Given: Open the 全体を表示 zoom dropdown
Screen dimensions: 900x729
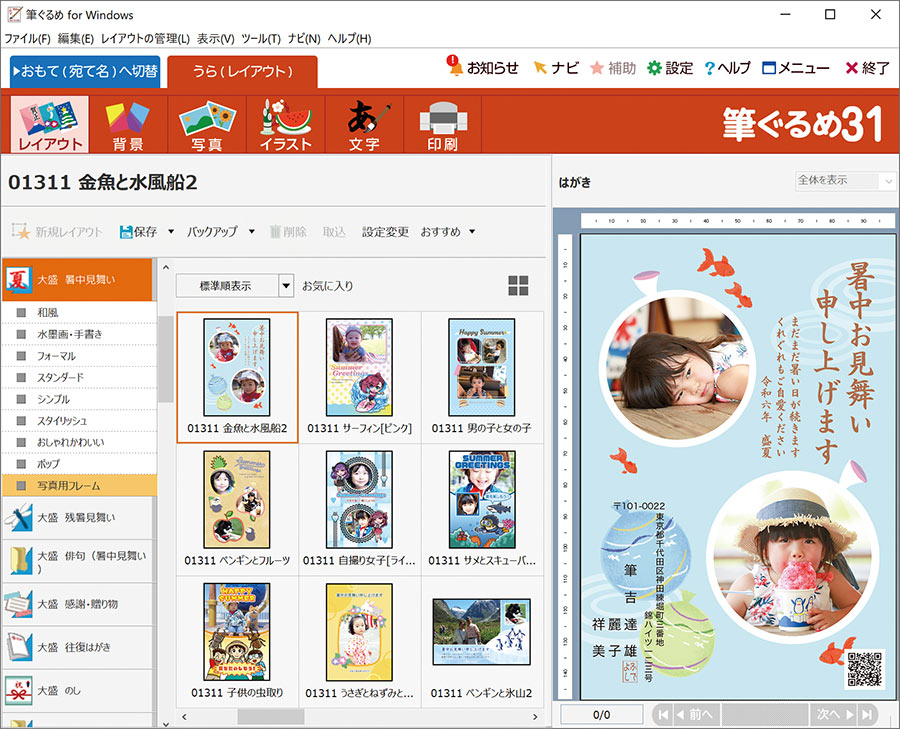Looking at the screenshot, I should pyautogui.click(x=843, y=181).
